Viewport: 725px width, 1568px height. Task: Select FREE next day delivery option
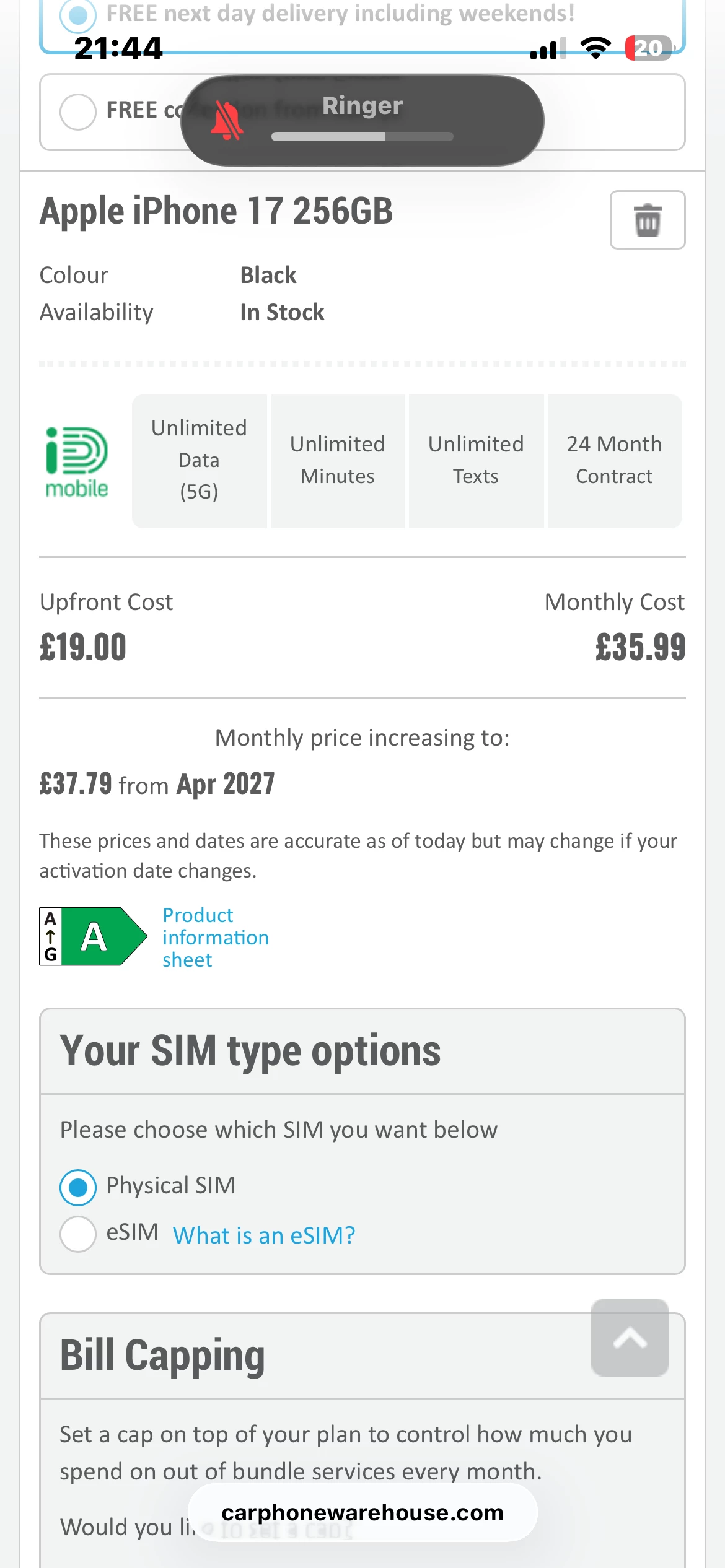point(78,15)
